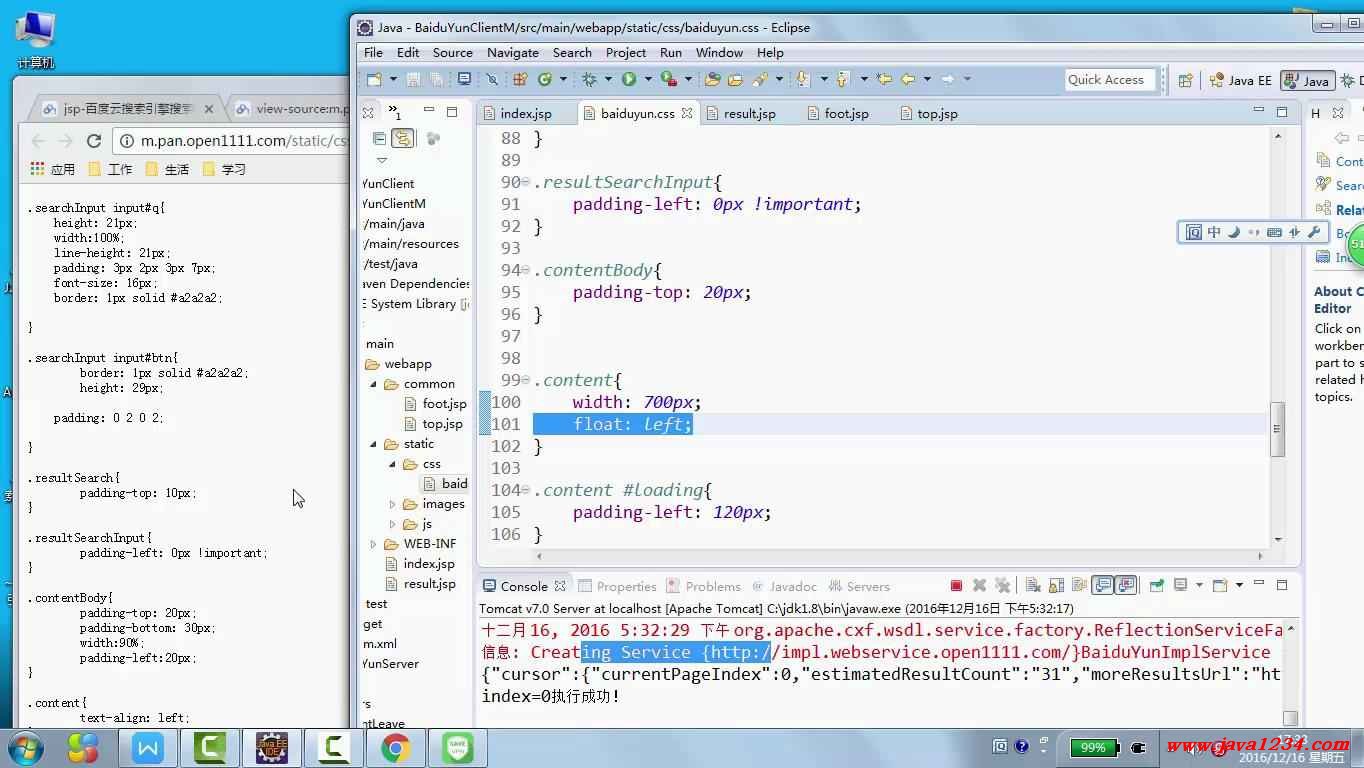This screenshot has width=1364, height=768.
Task: Click the Save icon in Eclipse toolbar
Action: click(413, 79)
